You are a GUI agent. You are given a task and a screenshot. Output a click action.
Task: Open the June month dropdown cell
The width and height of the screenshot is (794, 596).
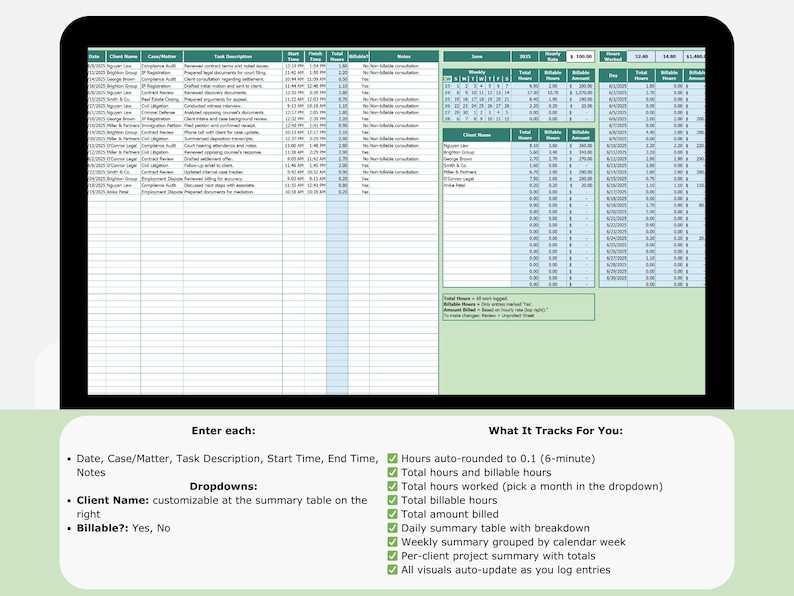click(477, 56)
